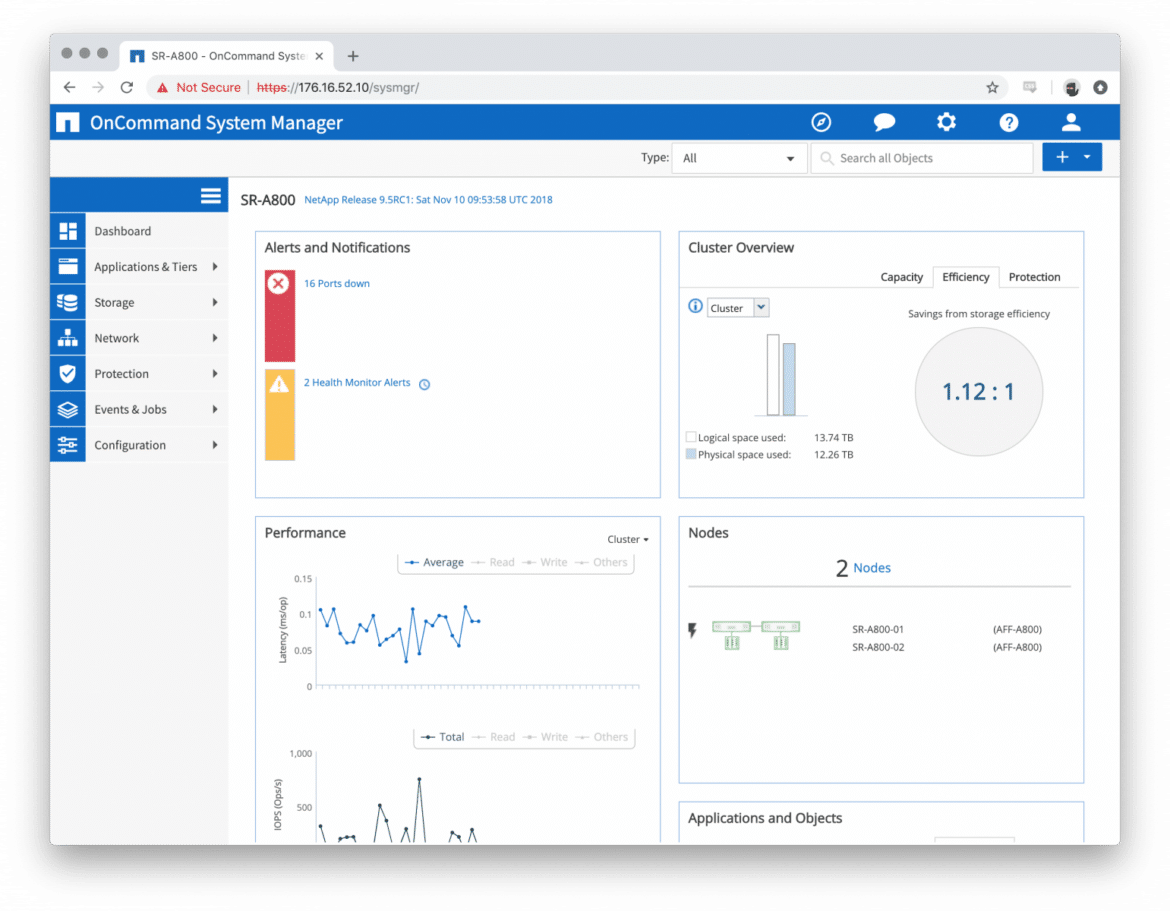Click the Applications & Tiers sidebar icon
Screen dimensions: 1170x911
click(x=68, y=266)
